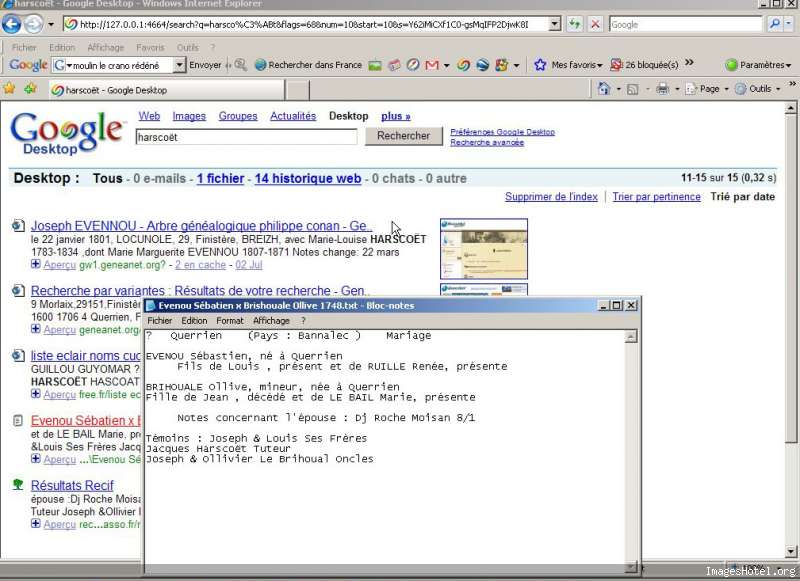Screen dimensions: 800x581
Task: Filter results by 14 historique web
Action: tap(308, 179)
